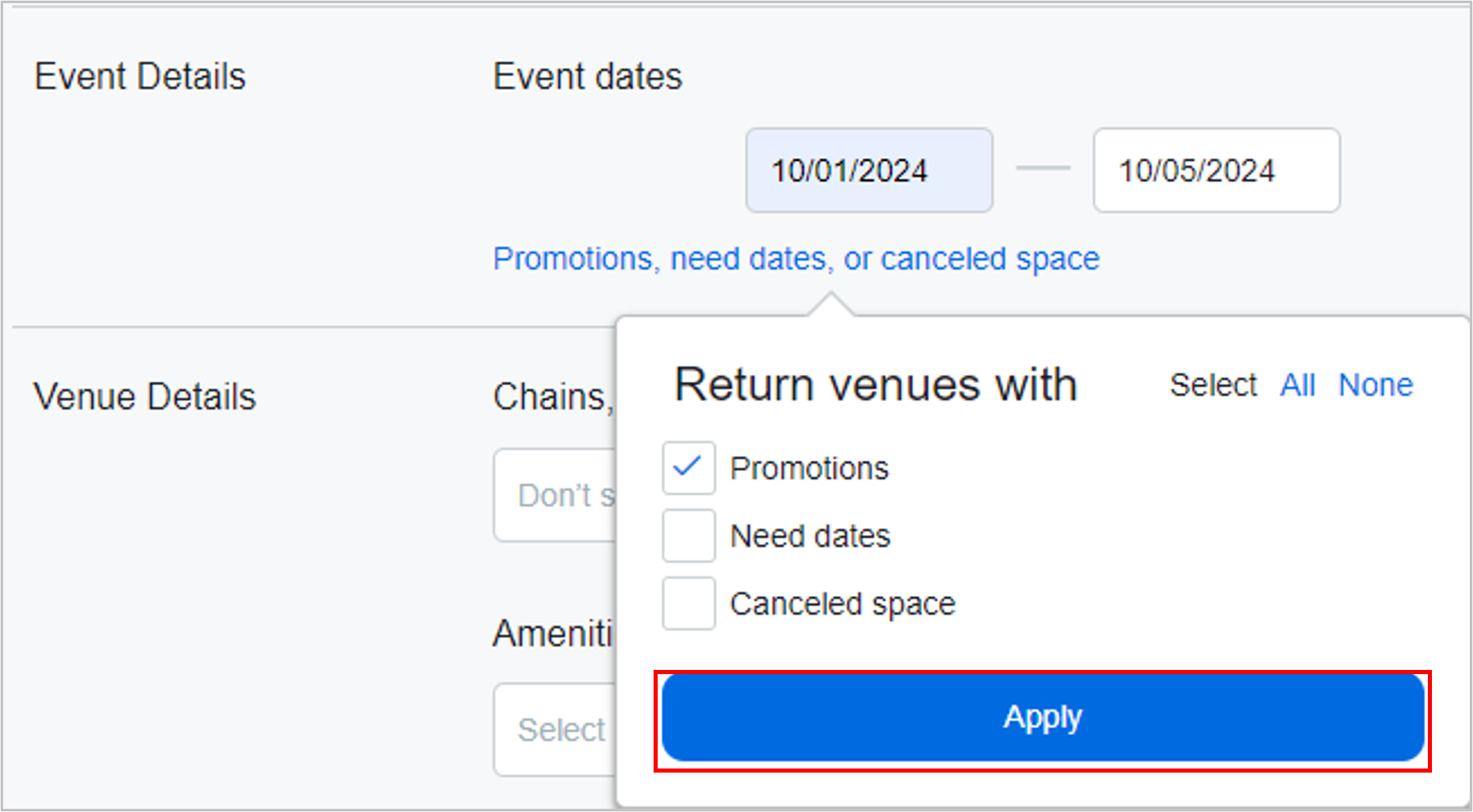Click the Venue Details section heading
The width and height of the screenshot is (1473, 812).
click(x=145, y=397)
